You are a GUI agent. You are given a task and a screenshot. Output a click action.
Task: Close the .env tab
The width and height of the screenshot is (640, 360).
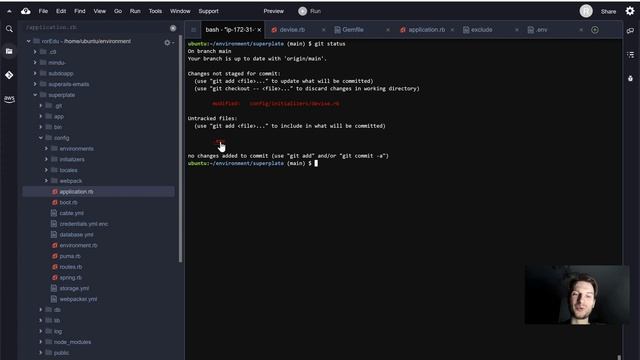click(581, 30)
